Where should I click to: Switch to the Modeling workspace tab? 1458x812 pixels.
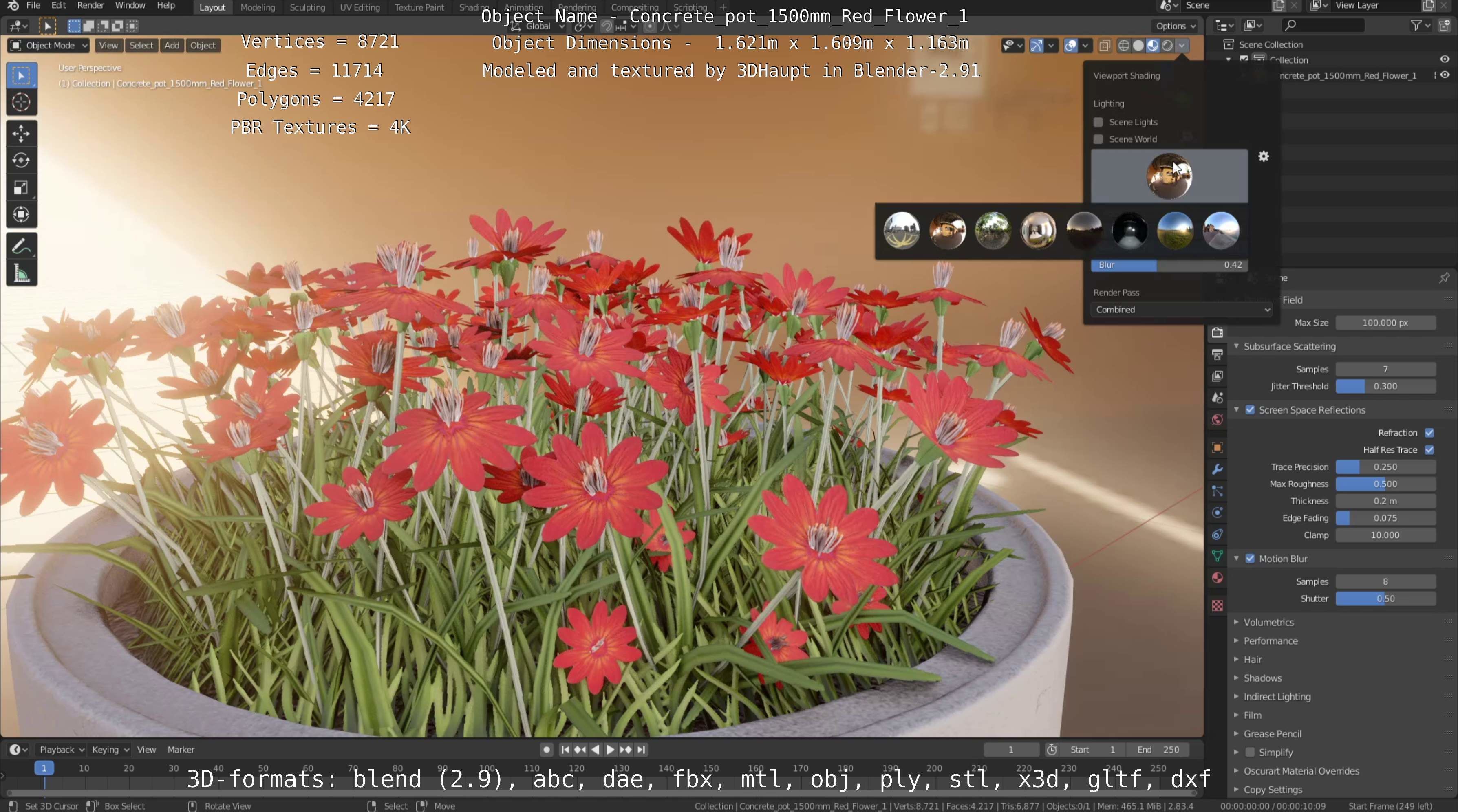pos(258,7)
